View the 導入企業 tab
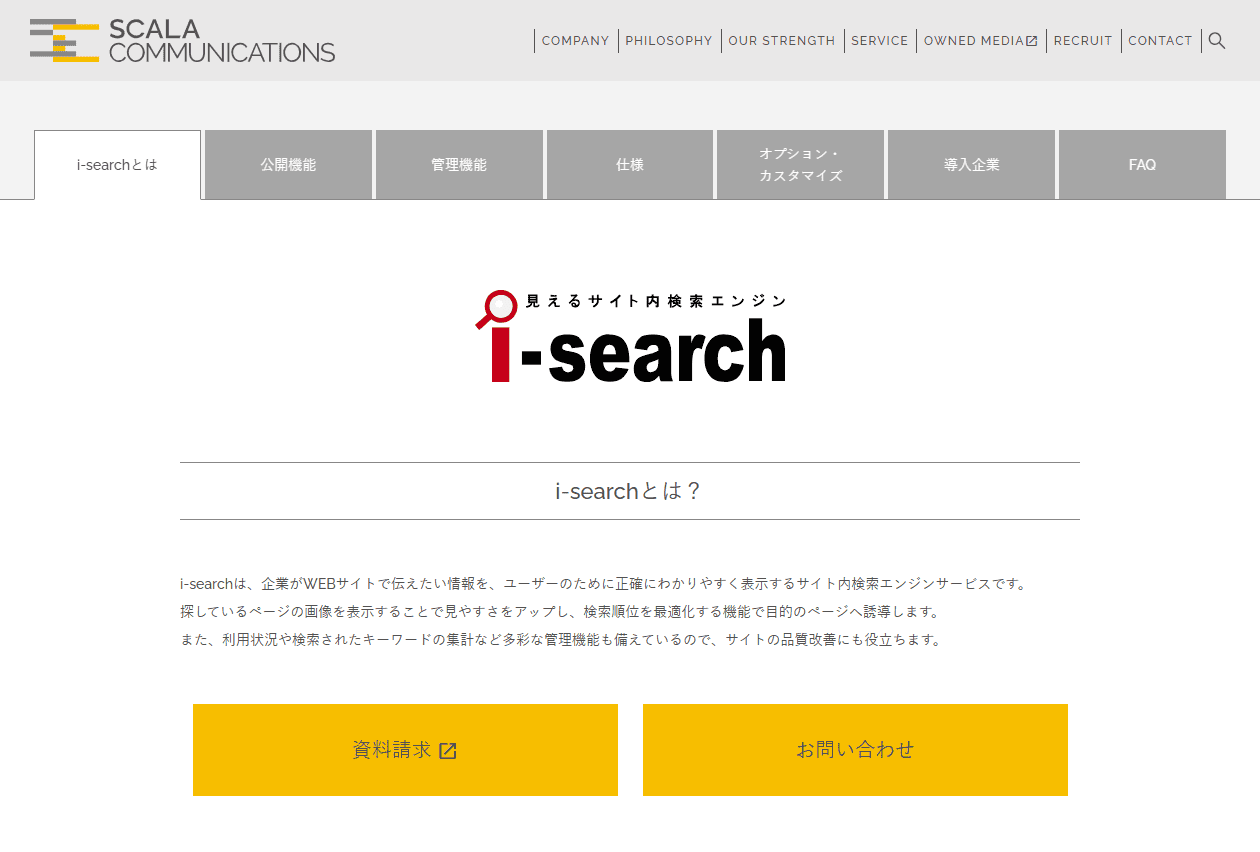This screenshot has height=852, width=1260. click(x=971, y=165)
